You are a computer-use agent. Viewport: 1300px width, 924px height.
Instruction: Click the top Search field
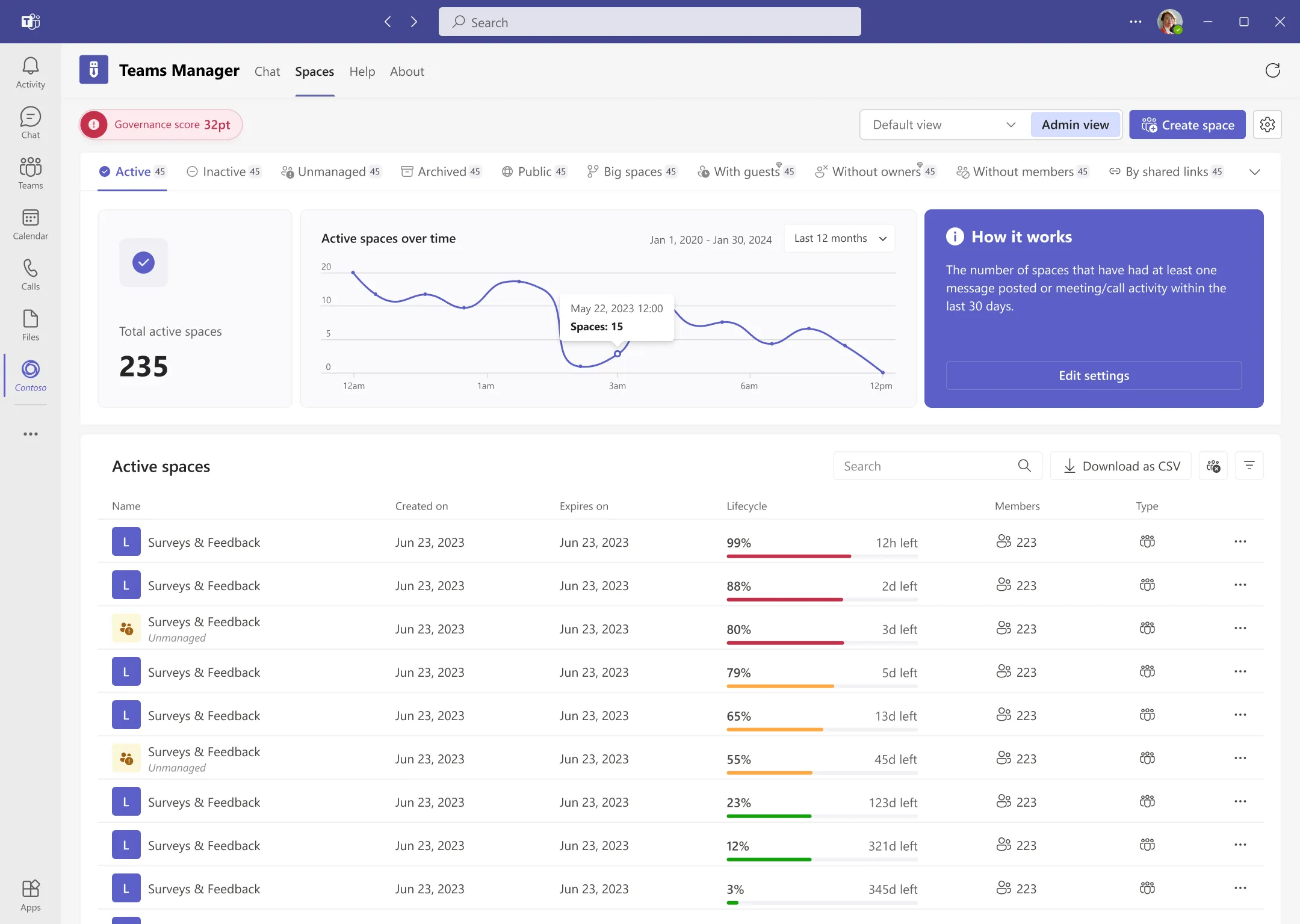point(650,22)
